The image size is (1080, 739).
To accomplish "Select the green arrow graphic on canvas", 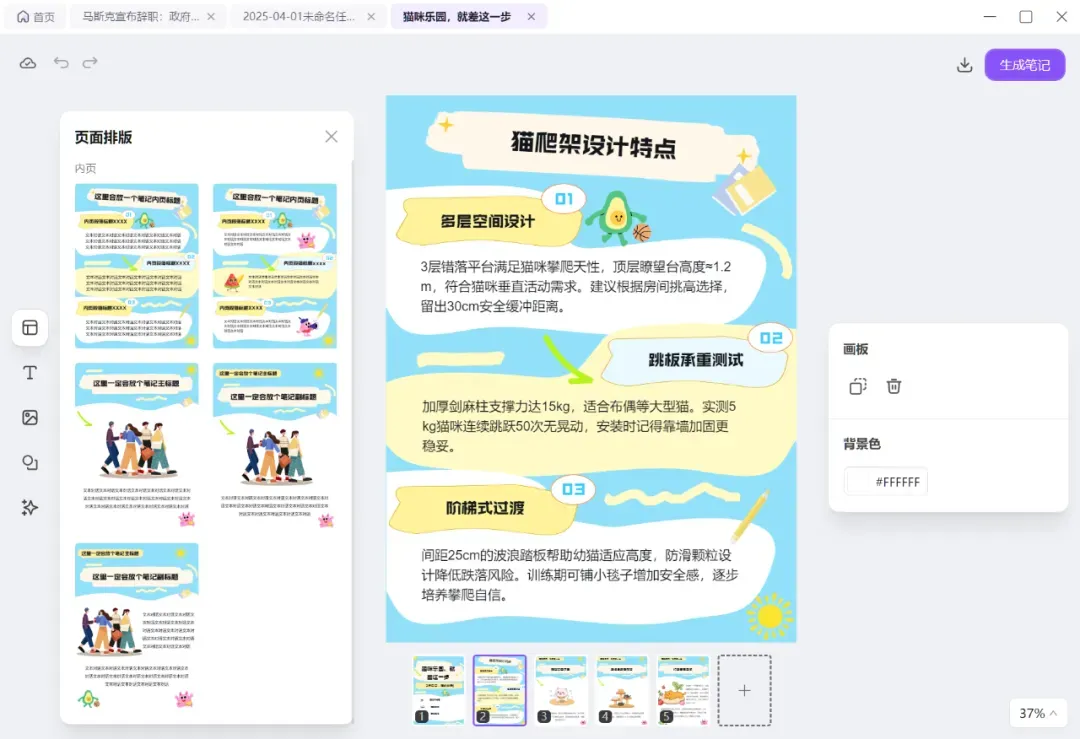I will tap(568, 359).
